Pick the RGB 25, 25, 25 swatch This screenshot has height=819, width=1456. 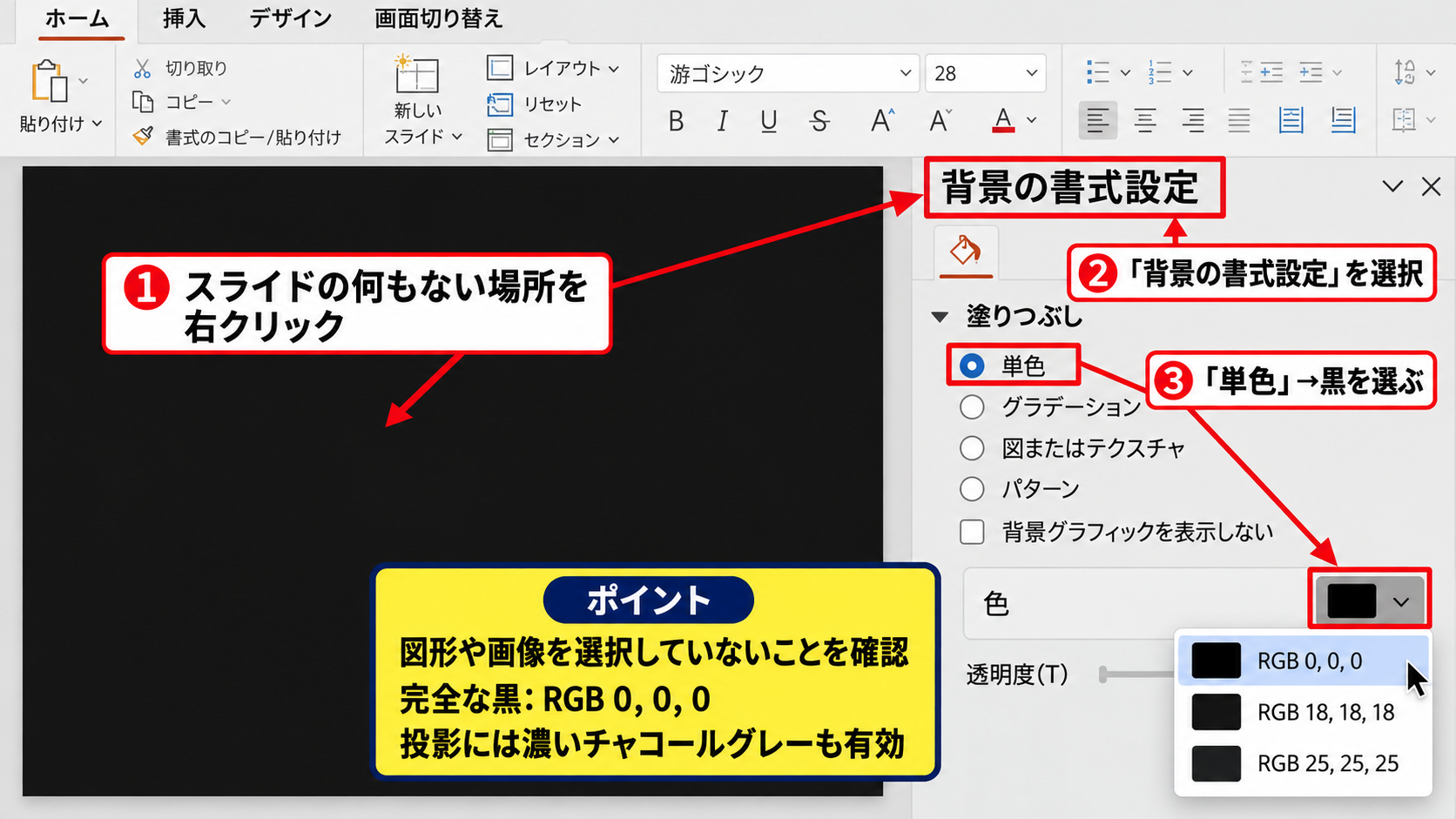(1216, 763)
